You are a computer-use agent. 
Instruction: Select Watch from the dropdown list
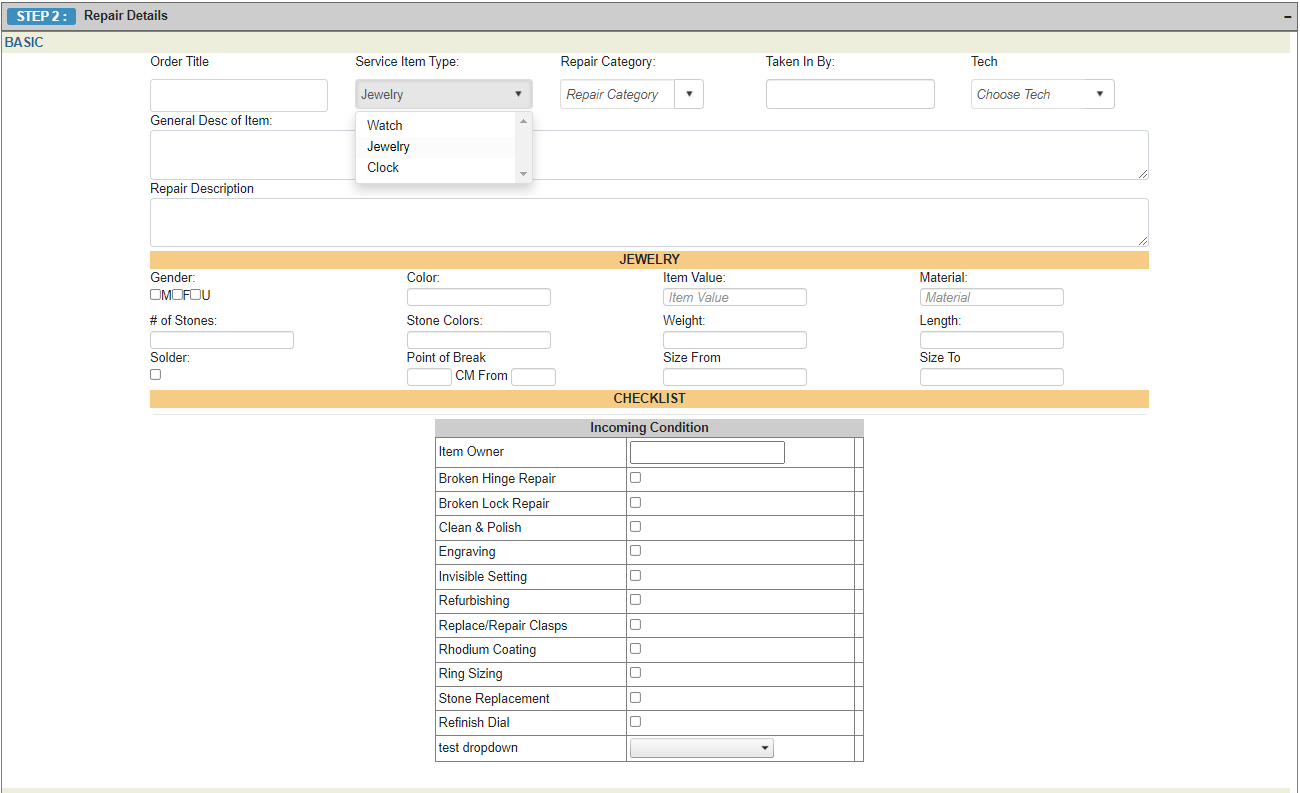385,125
